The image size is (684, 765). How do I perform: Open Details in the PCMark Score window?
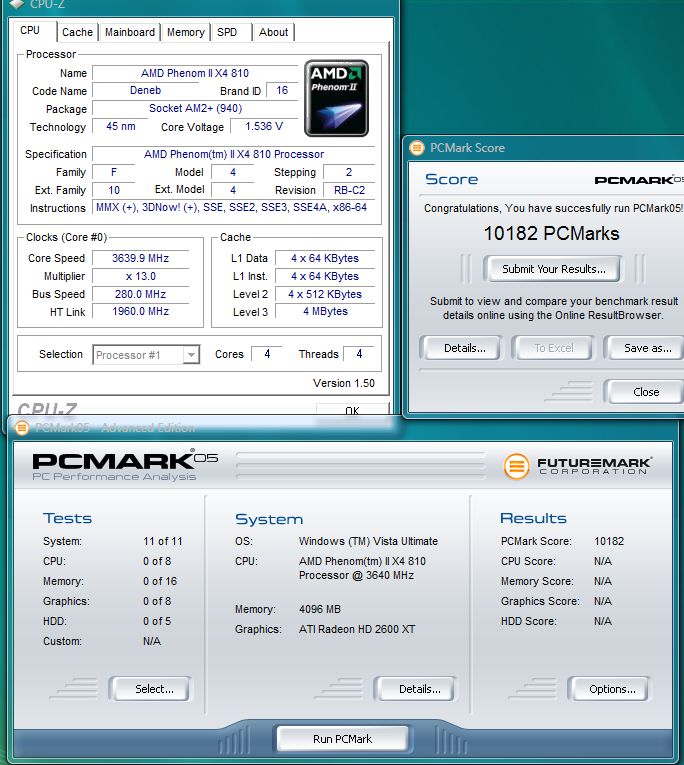[x=461, y=348]
